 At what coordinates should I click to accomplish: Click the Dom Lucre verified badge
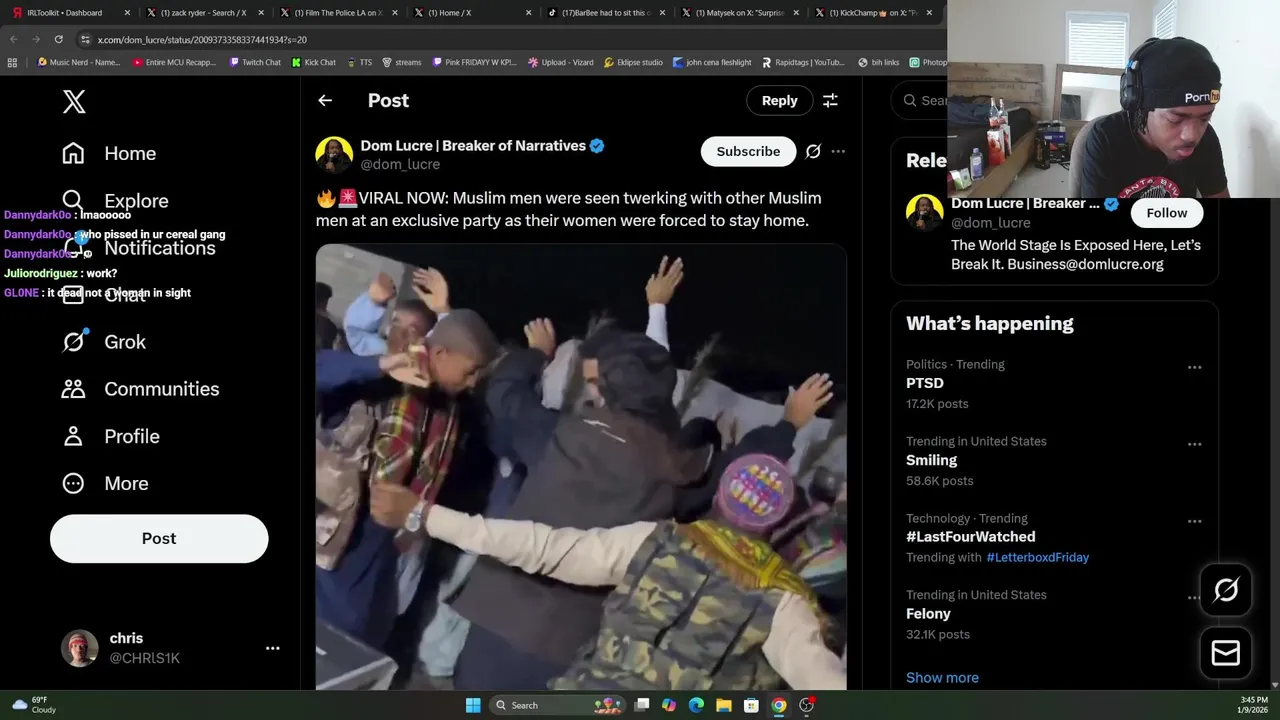point(597,146)
